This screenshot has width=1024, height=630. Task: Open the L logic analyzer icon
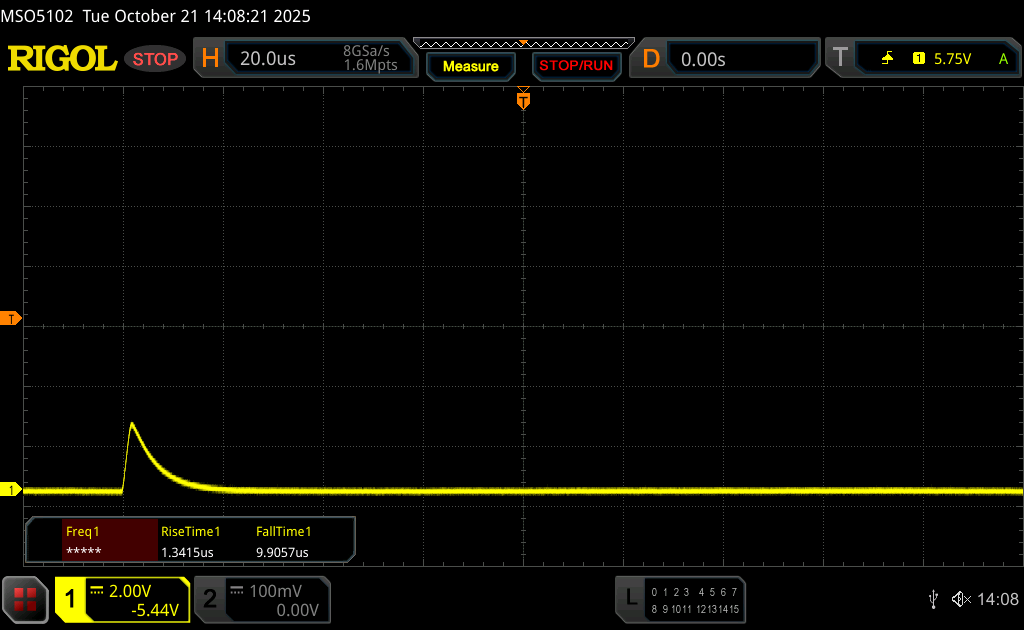[x=631, y=599]
